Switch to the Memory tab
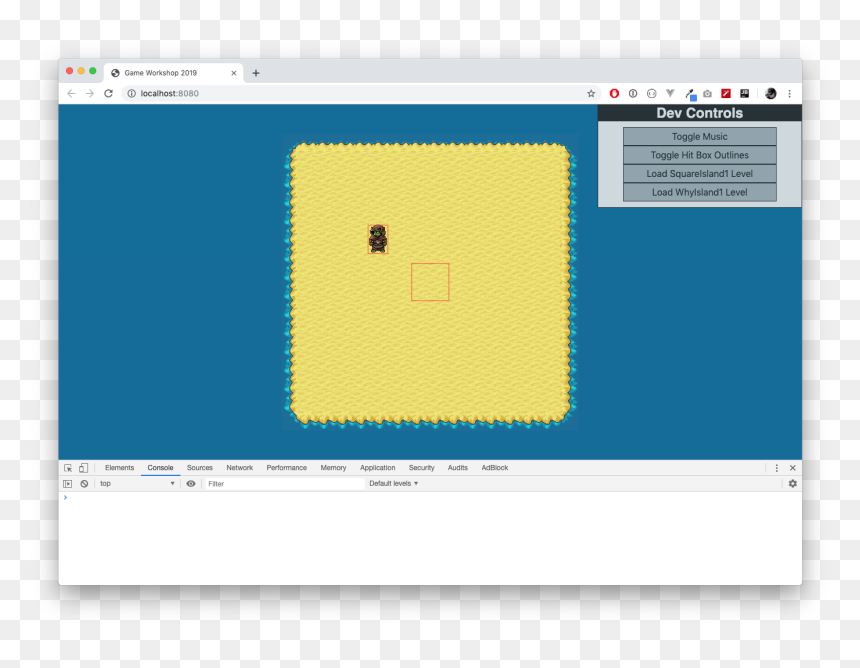The image size is (860, 668). coord(333,468)
